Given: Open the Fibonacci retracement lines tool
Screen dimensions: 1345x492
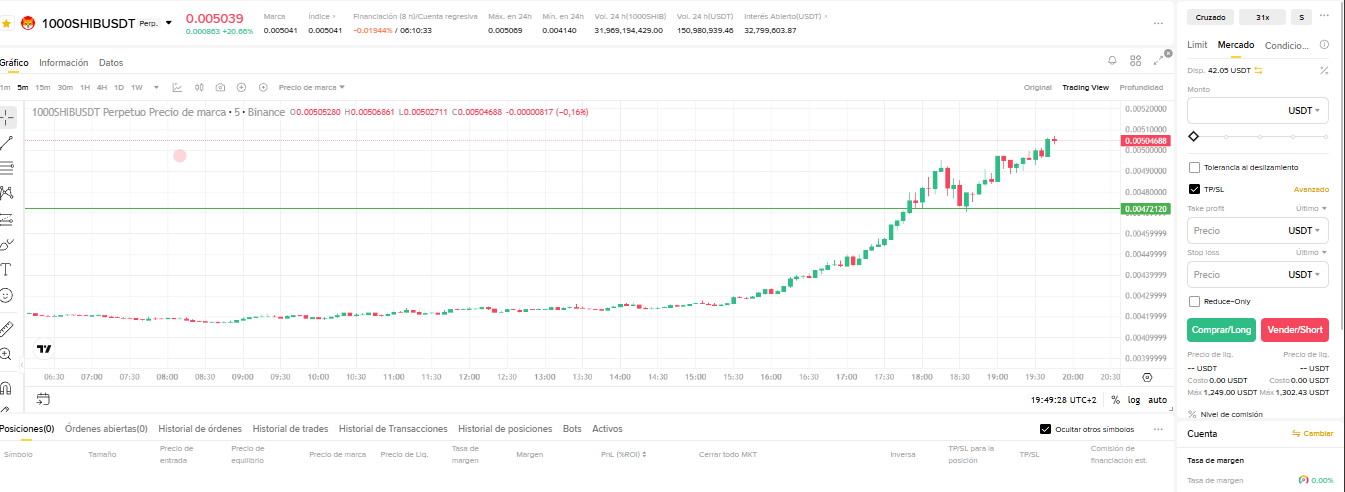Looking at the screenshot, I should (x=6, y=167).
